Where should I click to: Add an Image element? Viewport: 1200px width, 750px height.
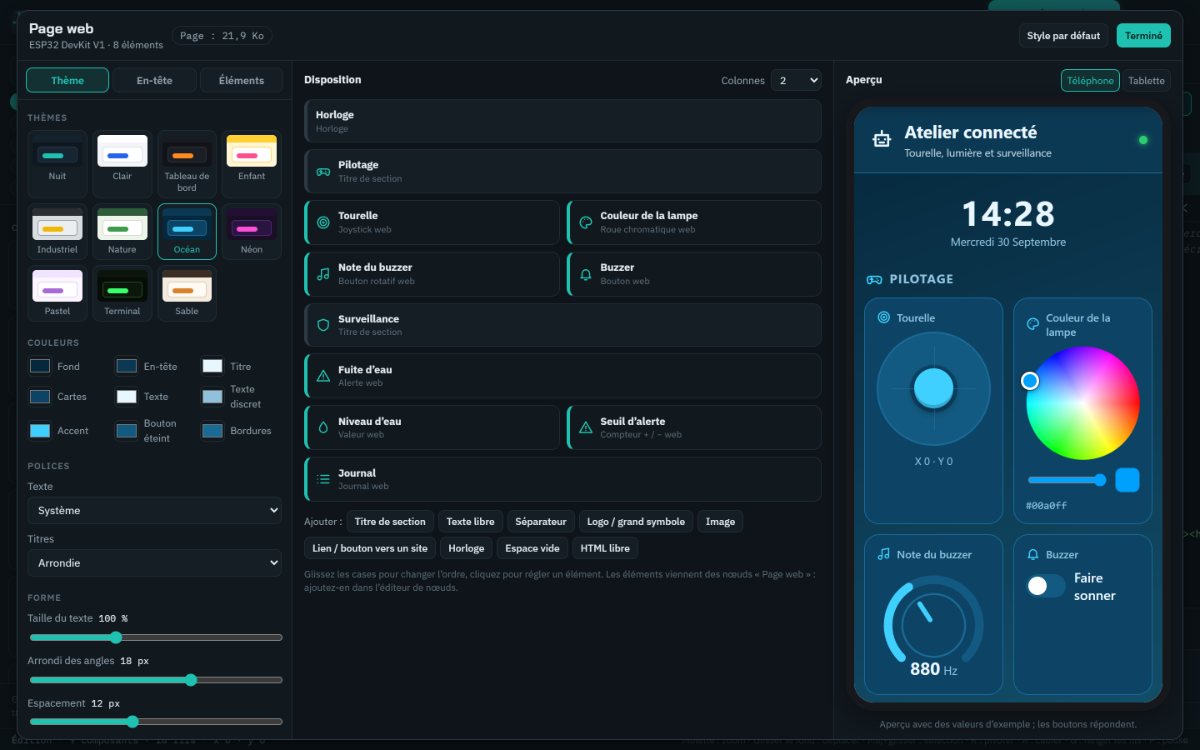coord(720,521)
